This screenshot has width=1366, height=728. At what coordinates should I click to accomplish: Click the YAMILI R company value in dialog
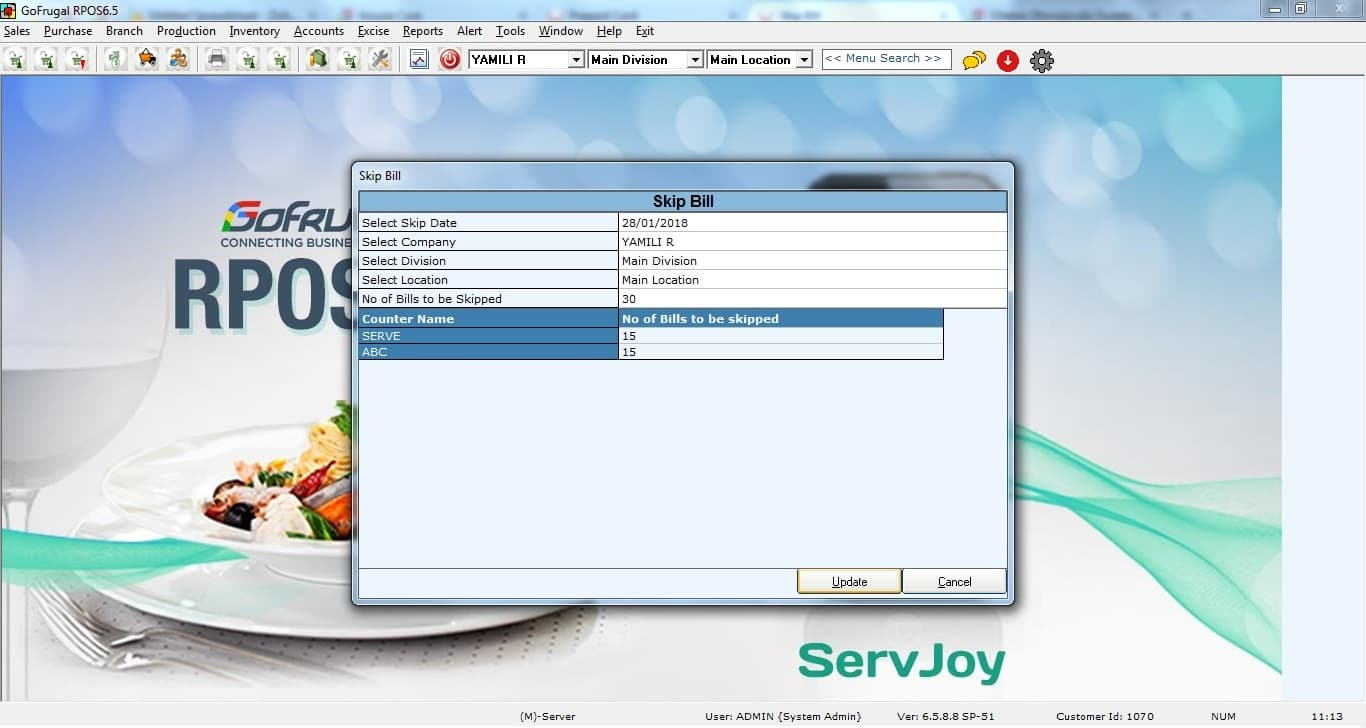click(x=813, y=242)
